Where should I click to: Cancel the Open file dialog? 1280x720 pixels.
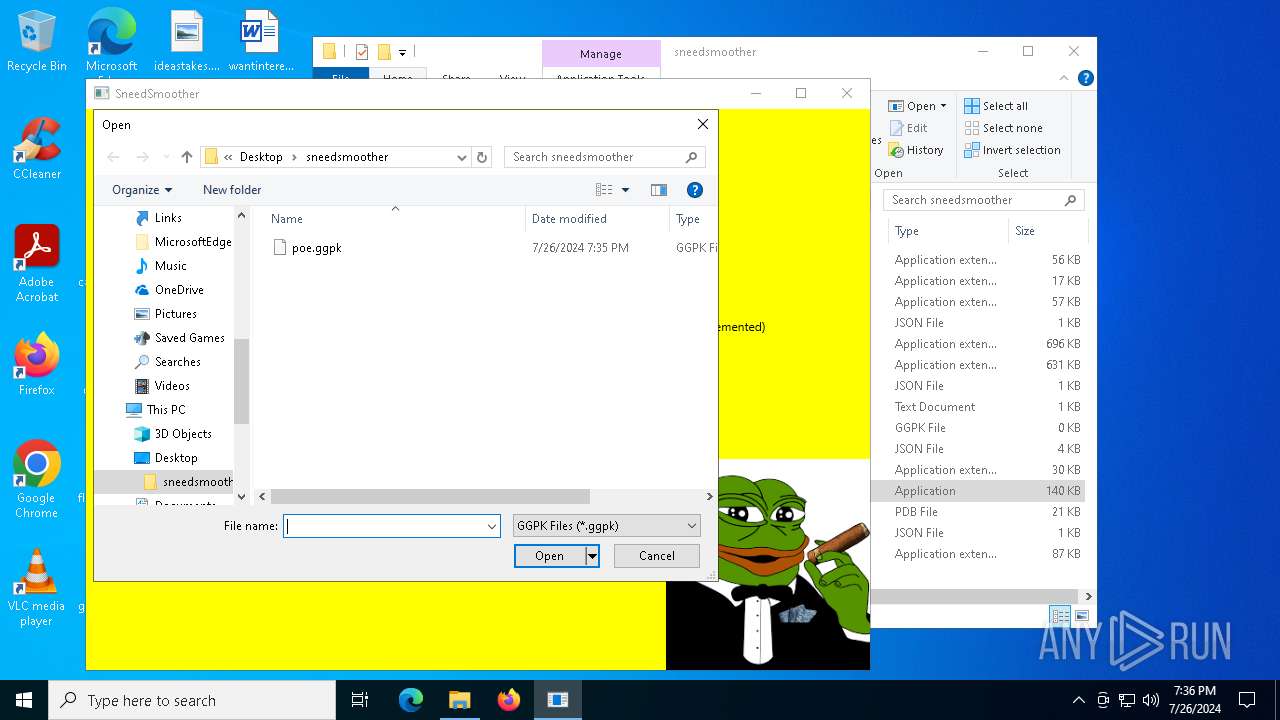coord(657,556)
